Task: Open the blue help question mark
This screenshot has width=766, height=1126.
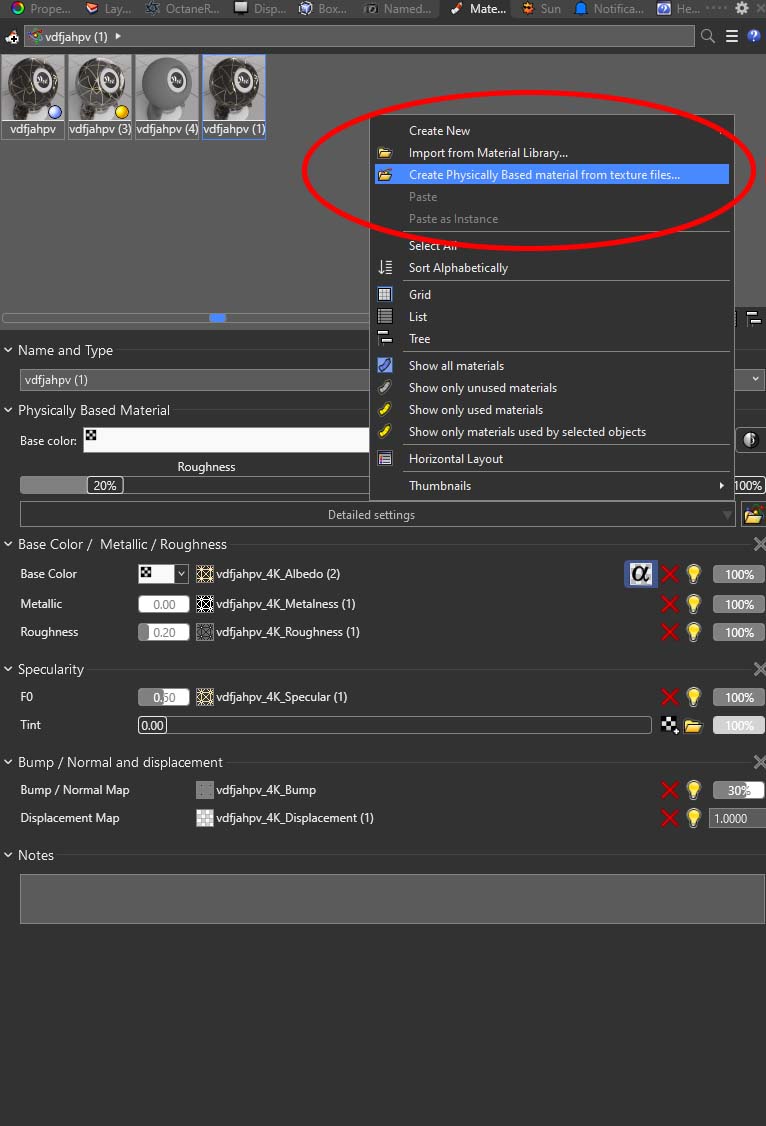Action: 753,36
